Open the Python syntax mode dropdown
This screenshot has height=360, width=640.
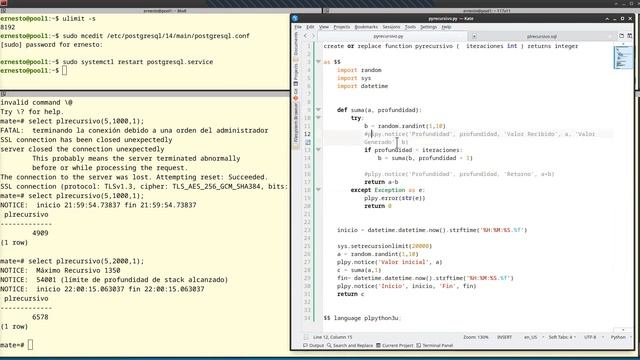coord(620,337)
